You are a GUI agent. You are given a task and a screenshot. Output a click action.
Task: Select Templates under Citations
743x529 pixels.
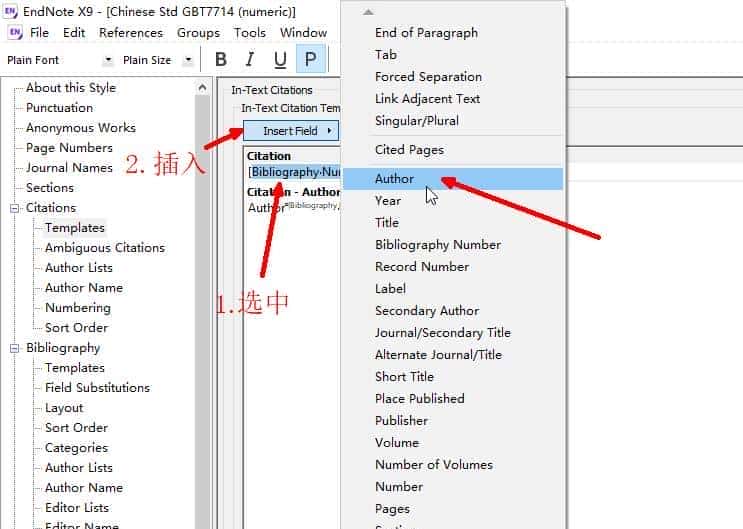point(75,228)
